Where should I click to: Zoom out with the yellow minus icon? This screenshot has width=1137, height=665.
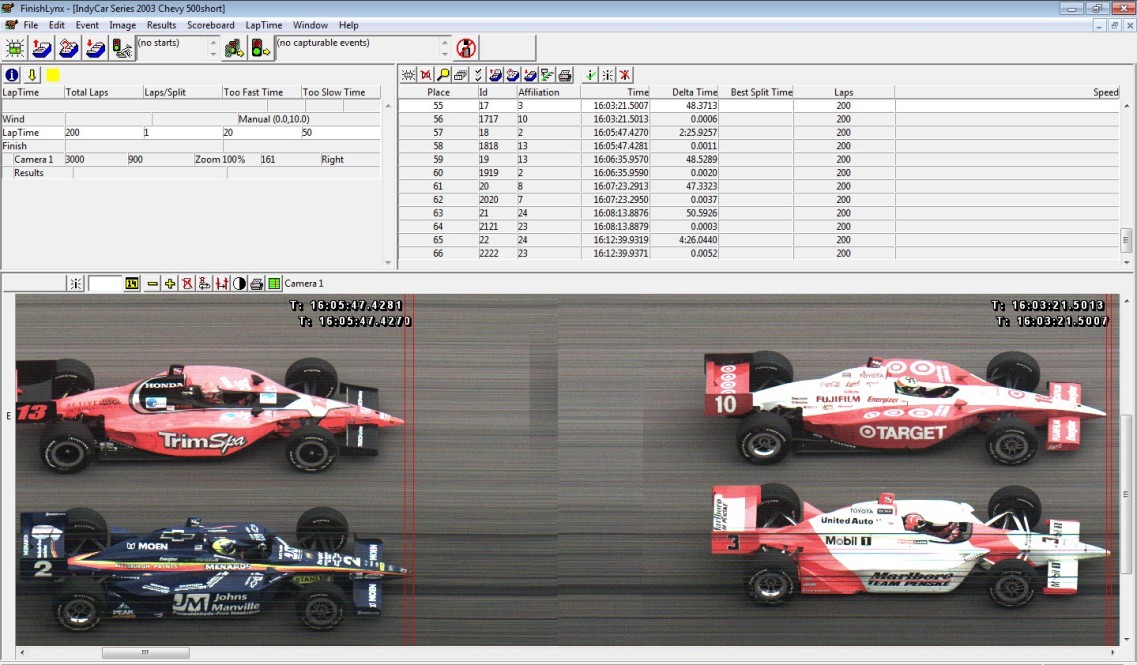pyautogui.click(x=151, y=283)
